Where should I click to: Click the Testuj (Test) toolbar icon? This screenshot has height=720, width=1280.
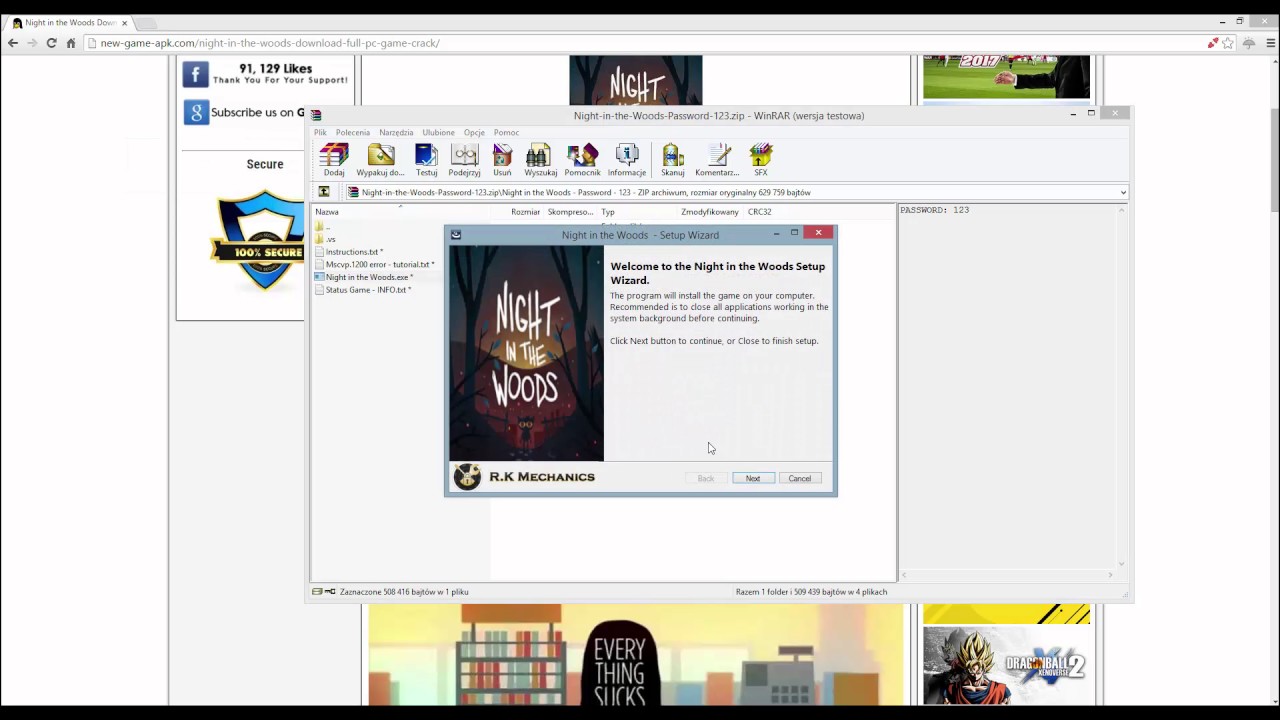(426, 160)
